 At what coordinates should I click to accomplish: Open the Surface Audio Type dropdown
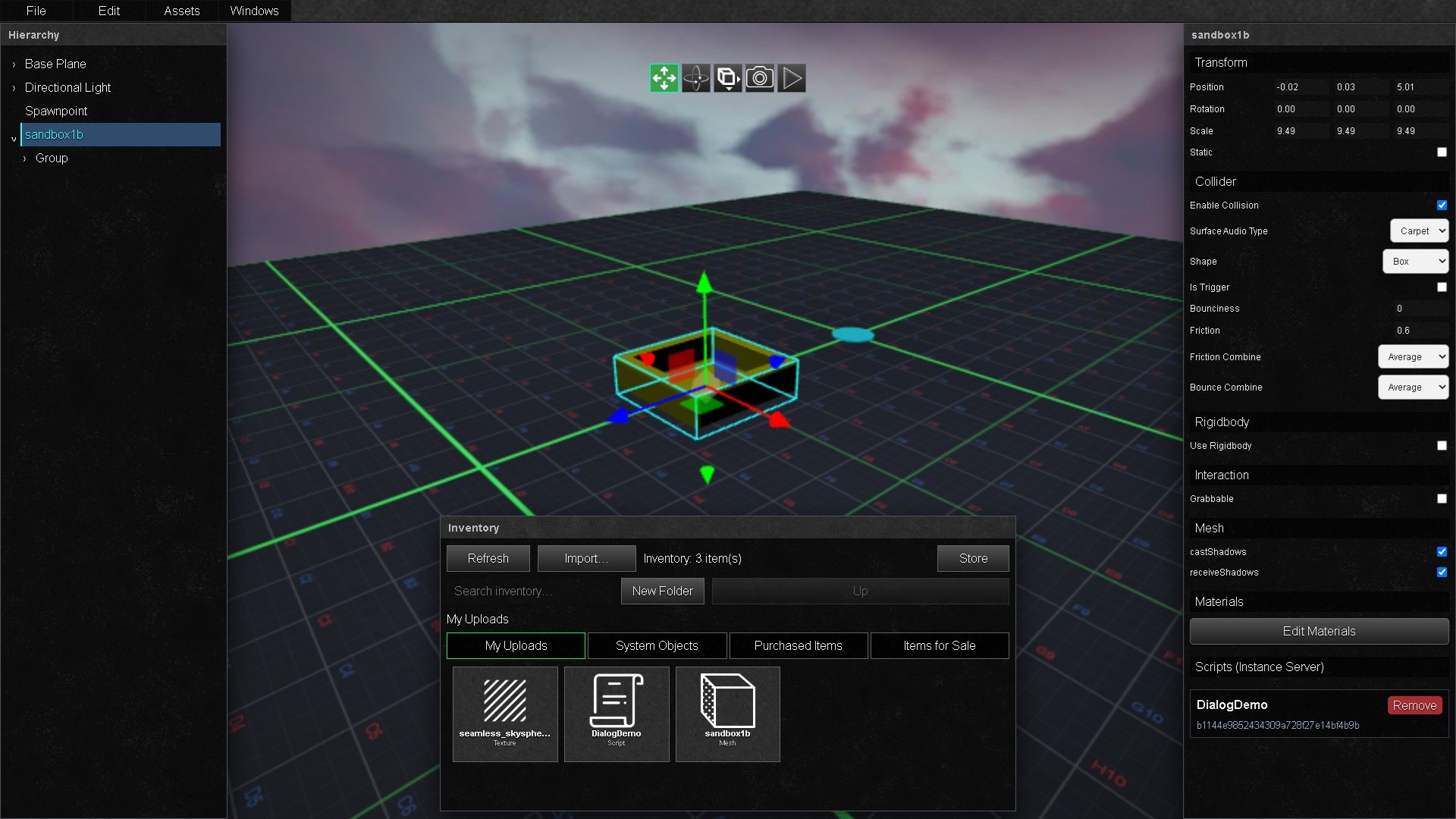tap(1419, 231)
